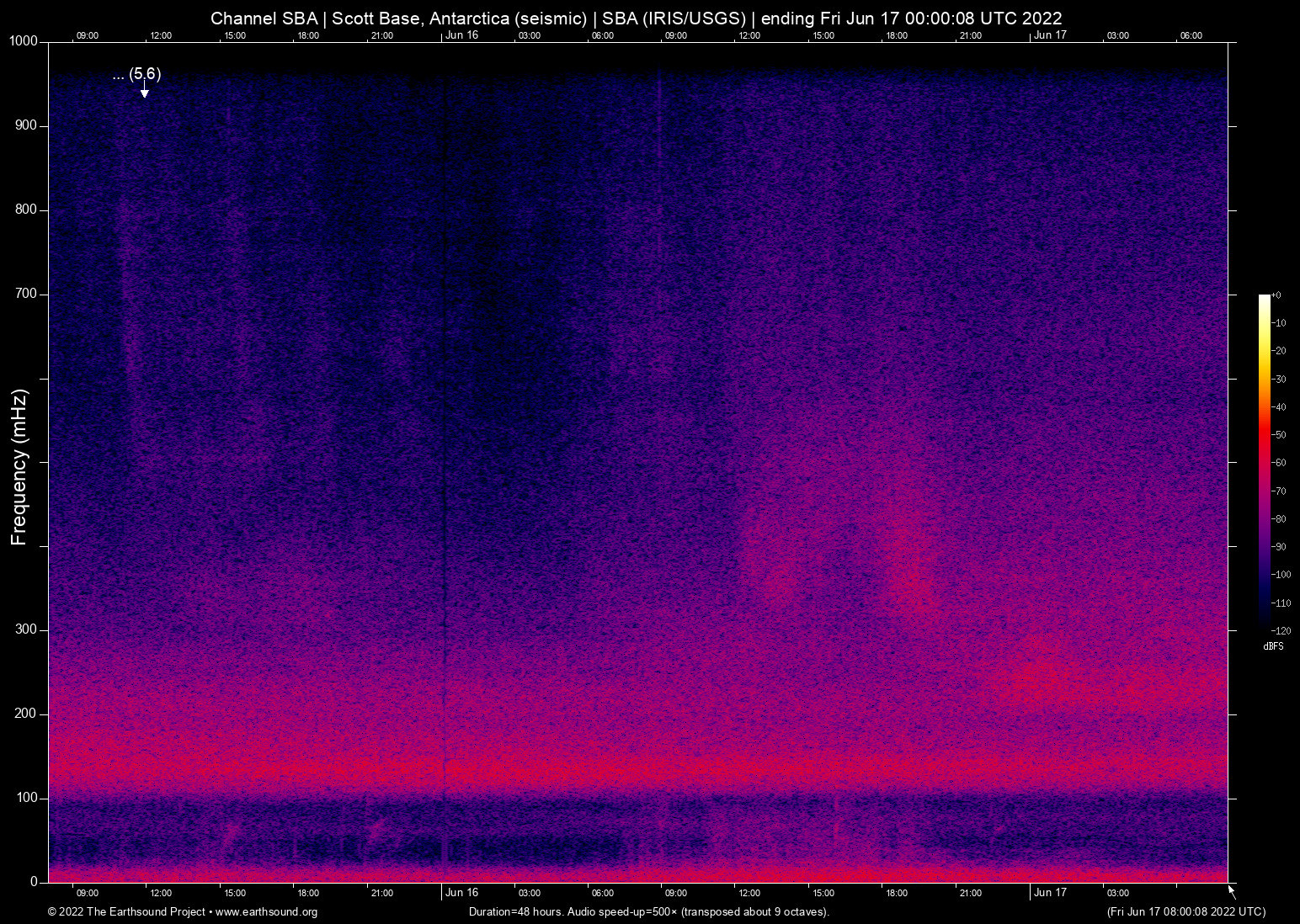1300x924 pixels.
Task: Click the 1000 mHz frequency axis label
Action: pos(23,41)
